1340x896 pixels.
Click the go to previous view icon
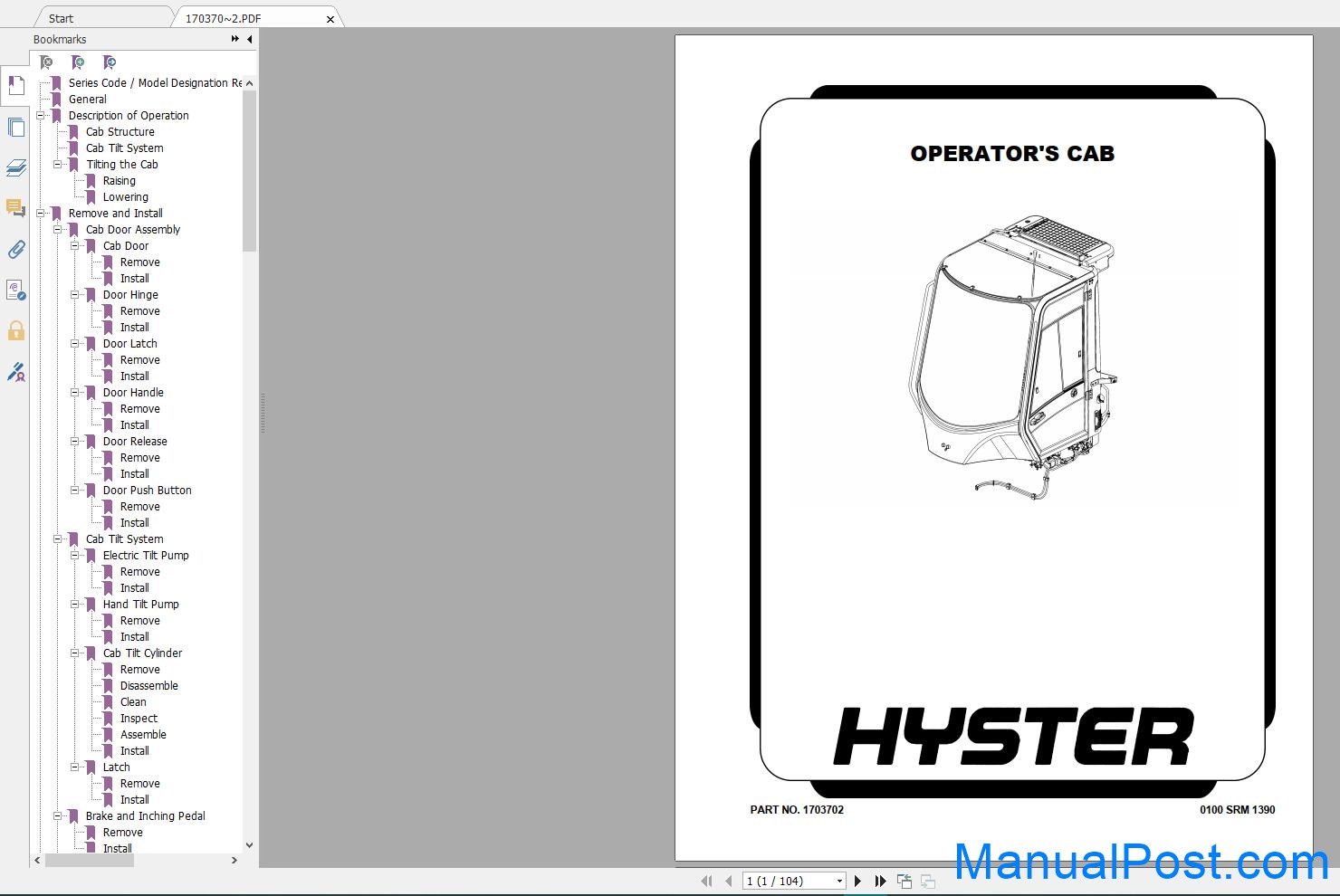pos(904,881)
